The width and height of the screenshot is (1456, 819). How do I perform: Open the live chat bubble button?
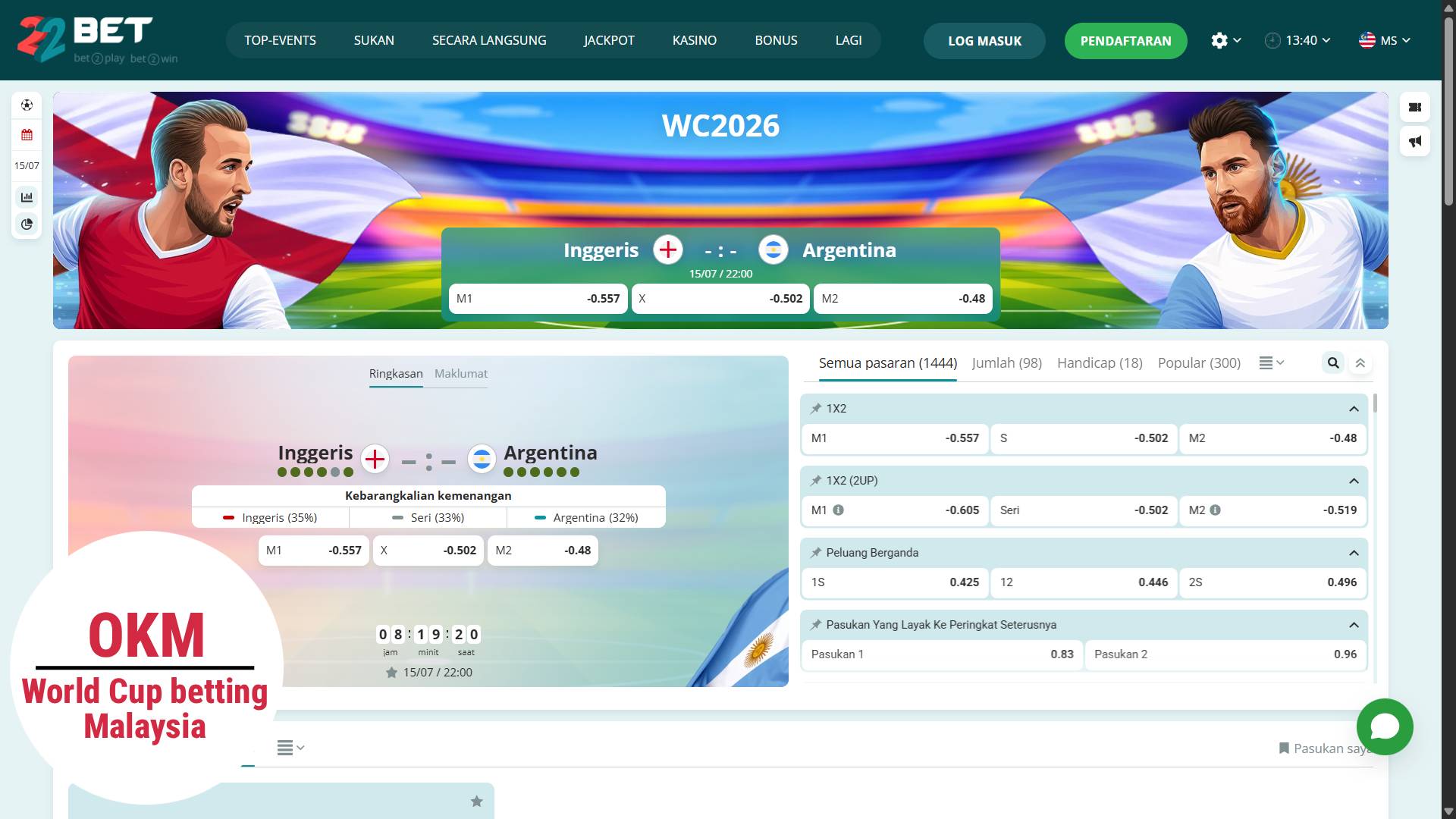click(1384, 726)
